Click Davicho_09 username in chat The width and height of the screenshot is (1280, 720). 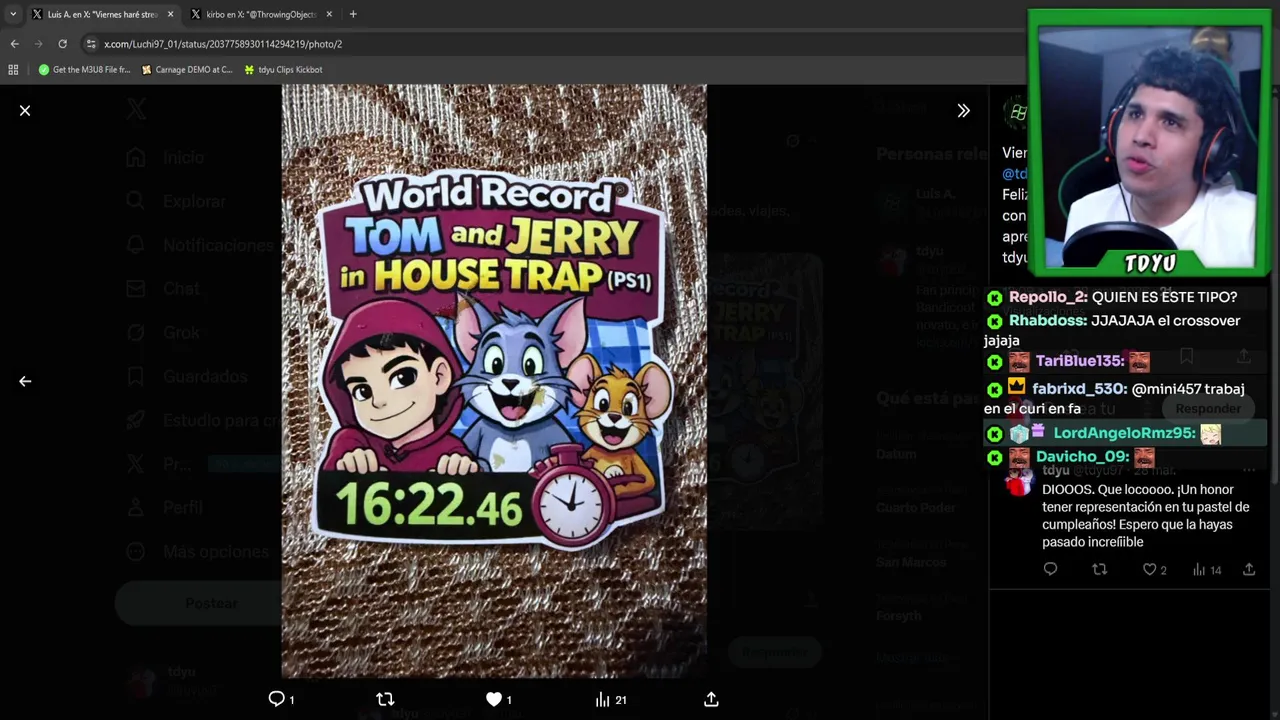[1081, 457]
